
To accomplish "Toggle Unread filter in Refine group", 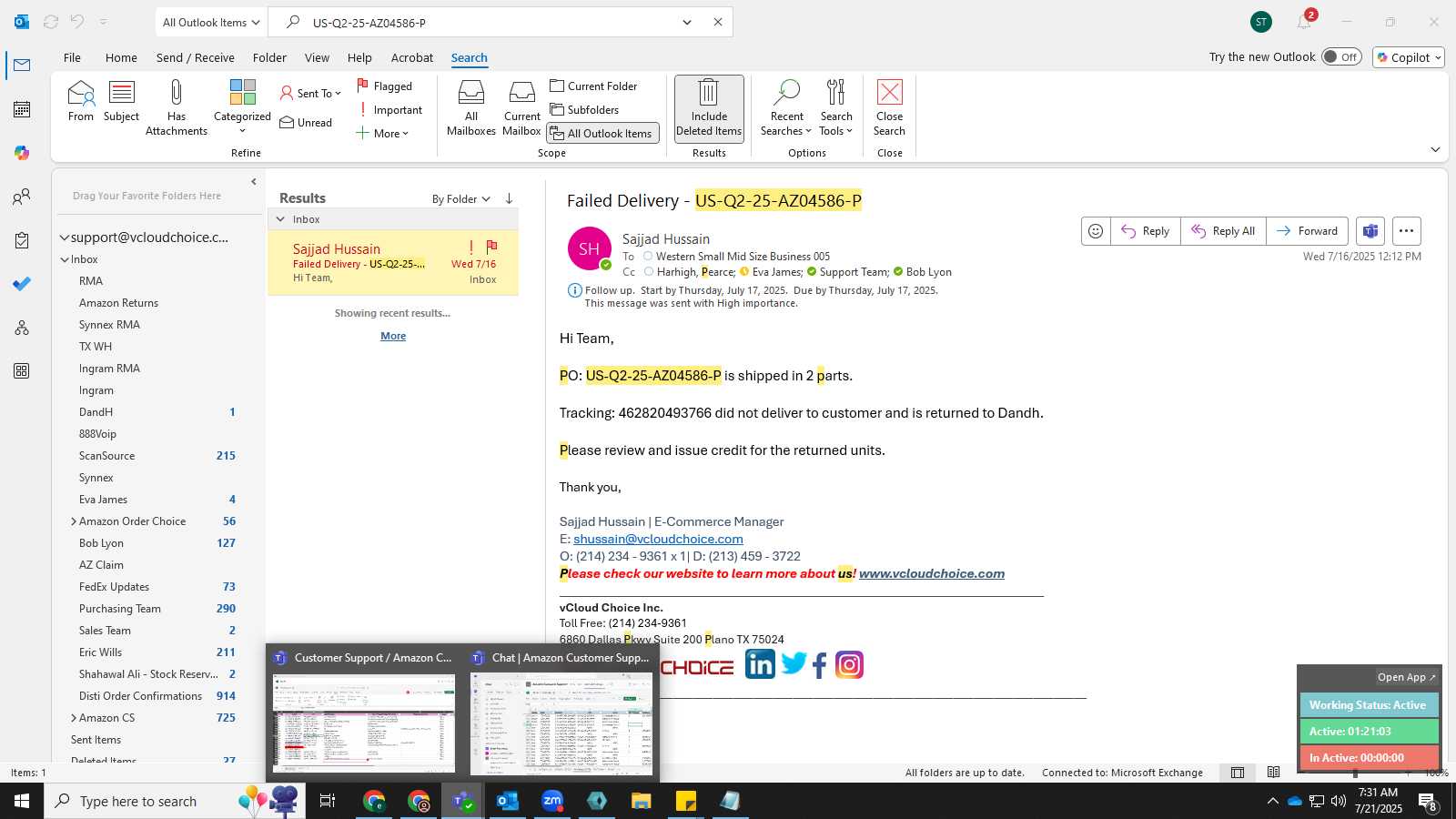I will point(306,122).
